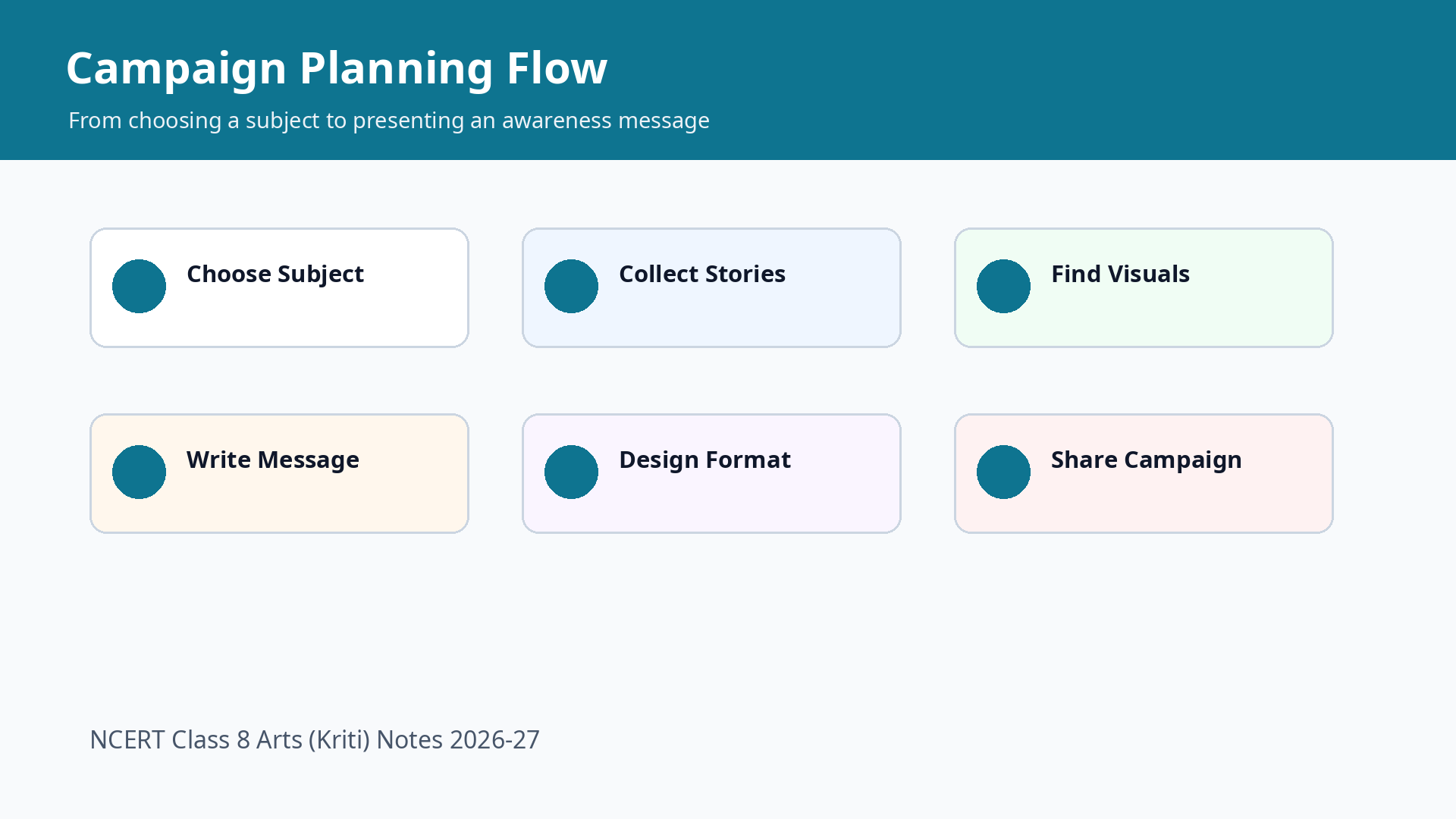Click the circle icon beside Find Visuals
Screen dimensions: 1456x819
1003,286
